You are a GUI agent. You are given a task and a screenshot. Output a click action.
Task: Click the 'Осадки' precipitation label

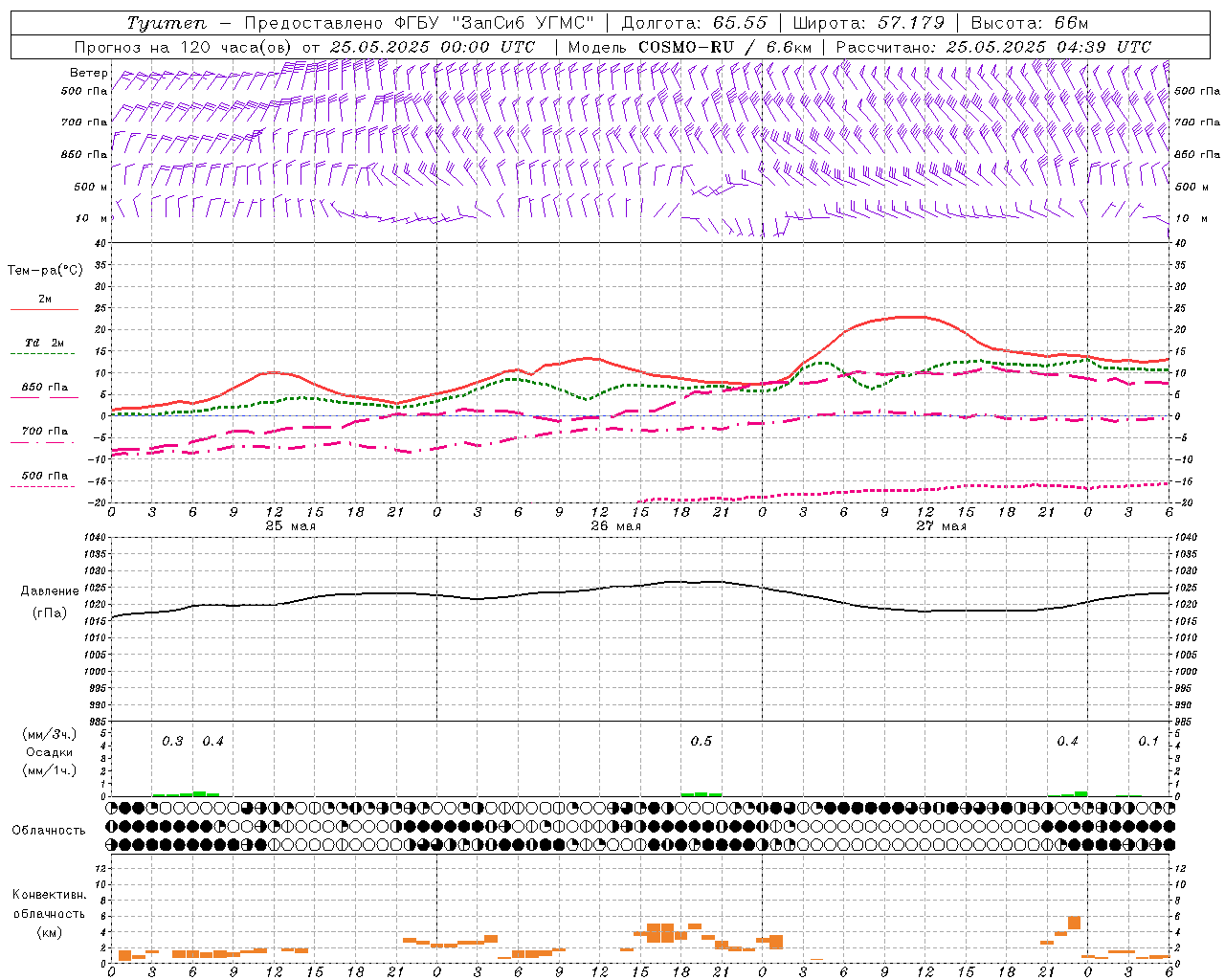[49, 752]
